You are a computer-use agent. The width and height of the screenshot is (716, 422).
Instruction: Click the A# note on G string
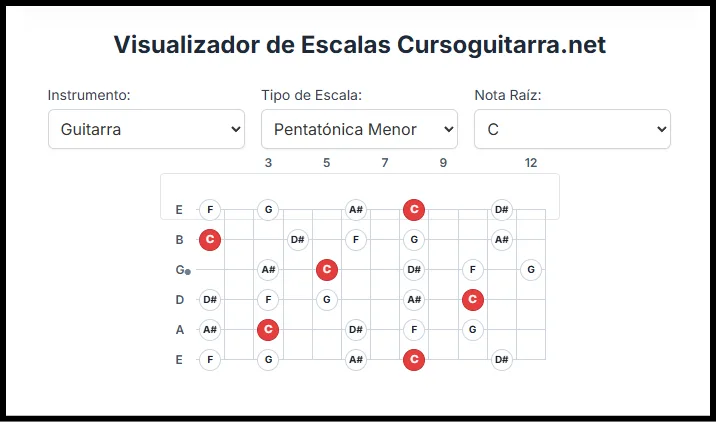(x=267, y=269)
